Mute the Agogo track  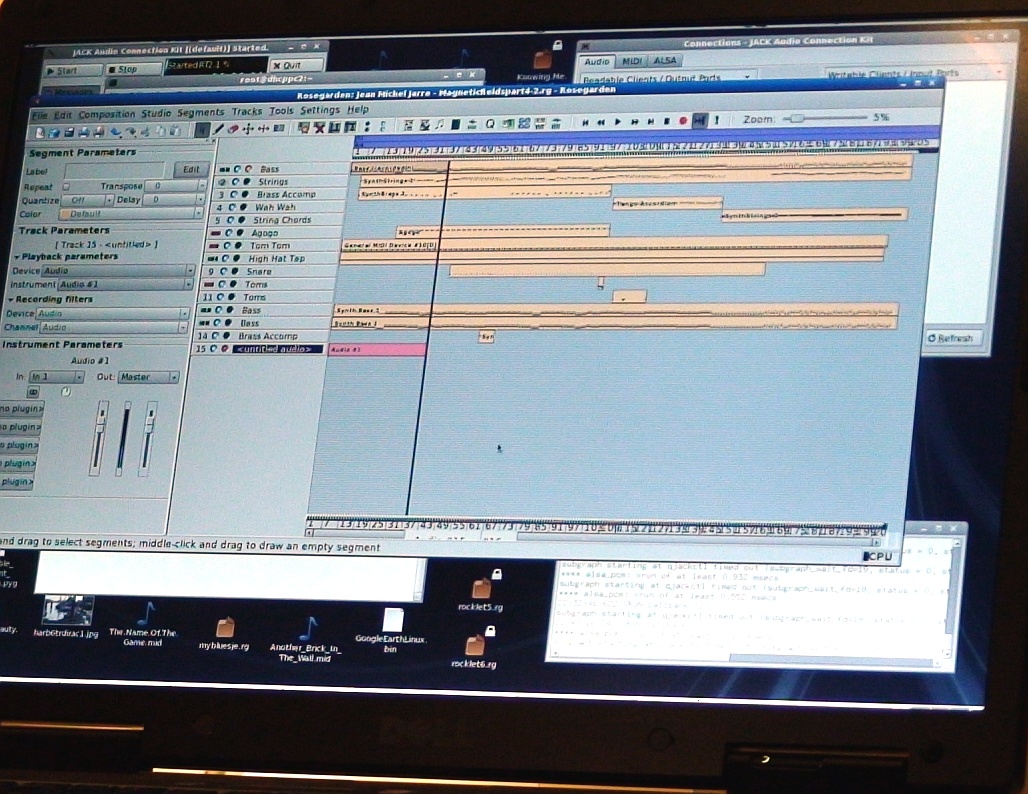pyautogui.click(x=229, y=233)
